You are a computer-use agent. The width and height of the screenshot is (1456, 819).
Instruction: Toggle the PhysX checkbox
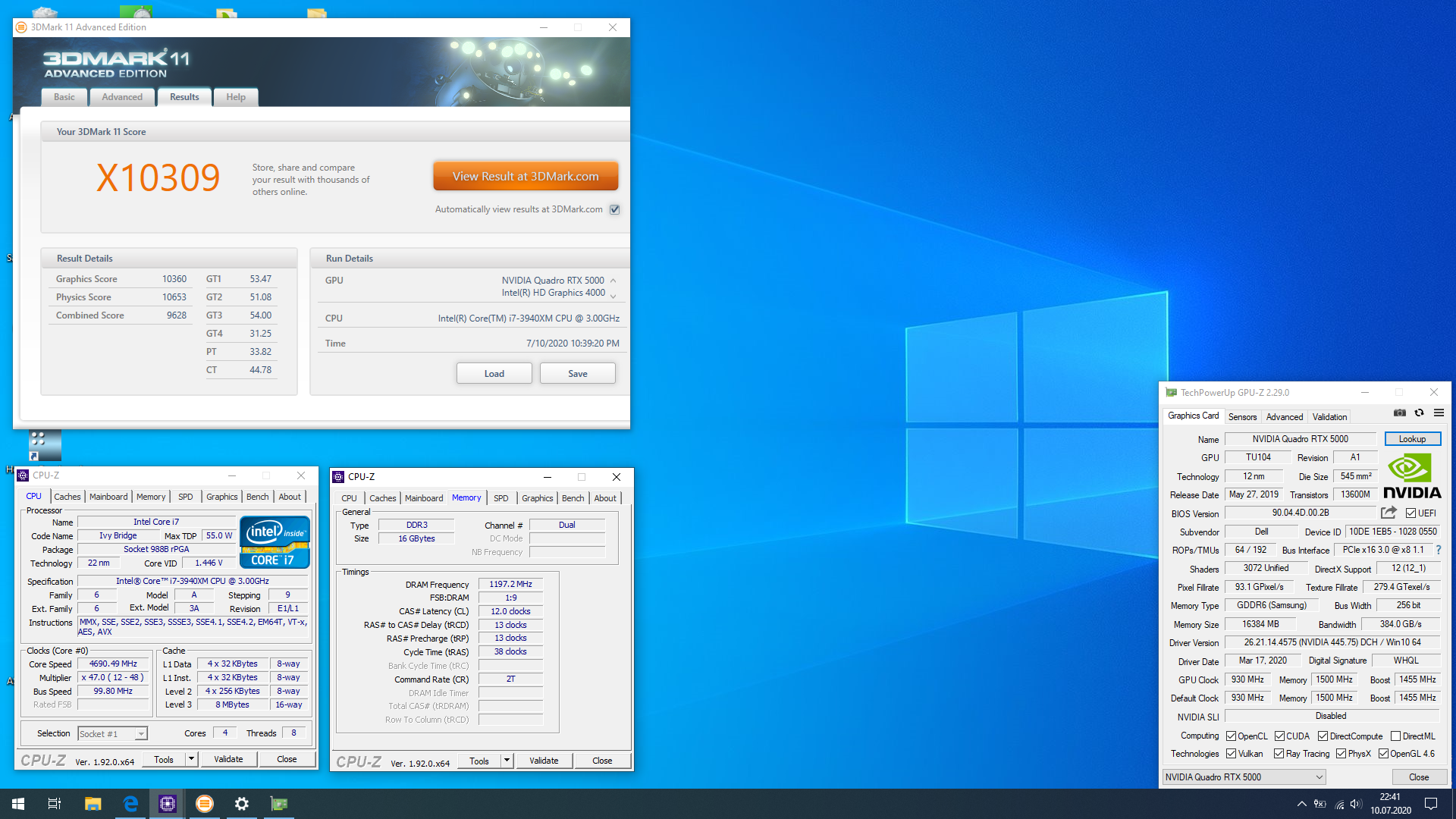pyautogui.click(x=1341, y=754)
